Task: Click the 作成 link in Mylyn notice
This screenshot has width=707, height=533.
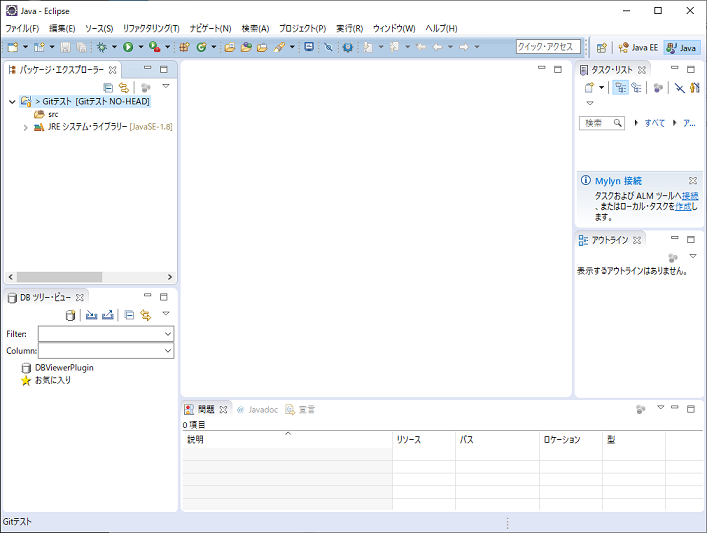Action: pos(683,206)
